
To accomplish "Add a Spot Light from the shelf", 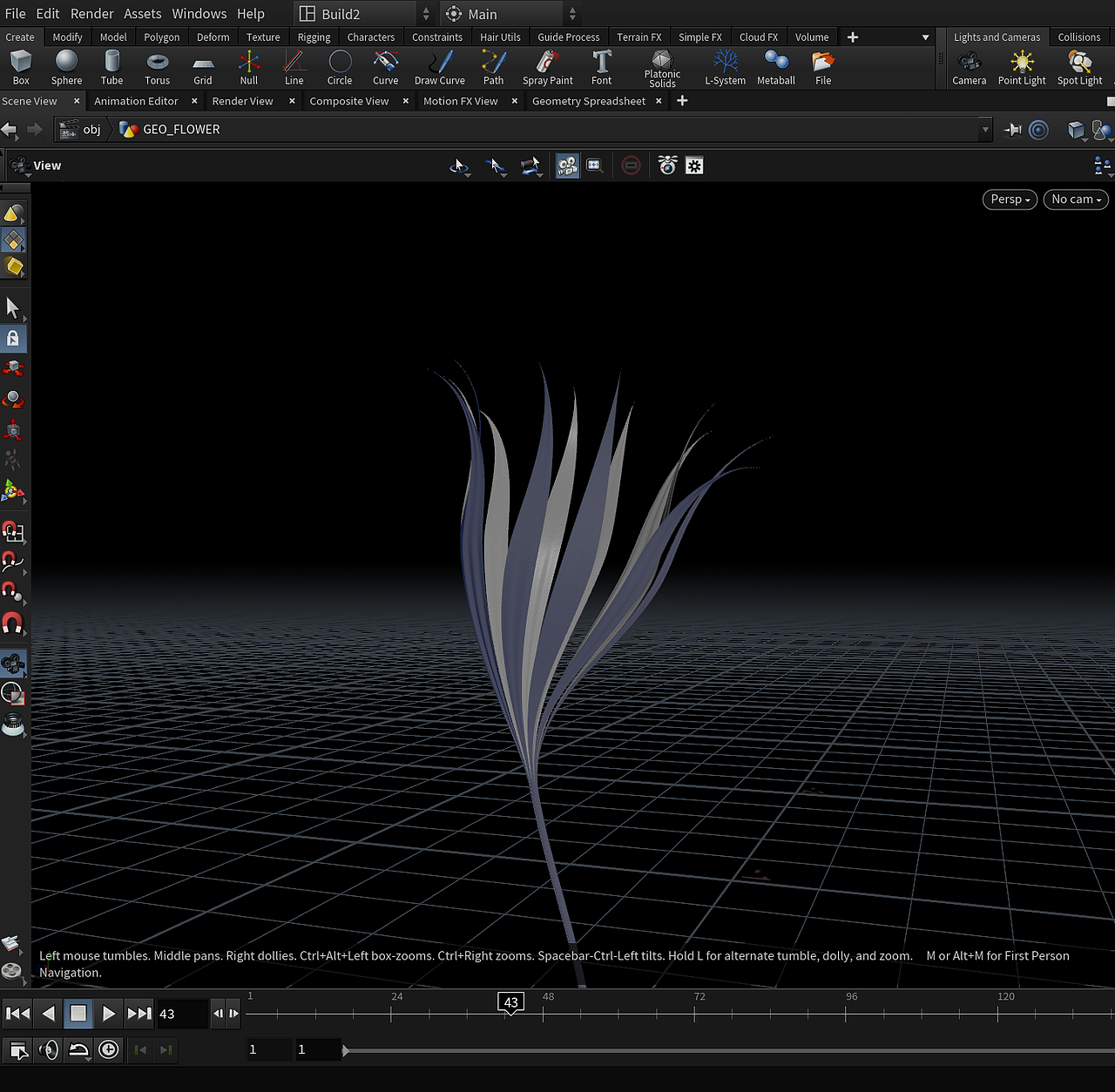I will click(1080, 68).
